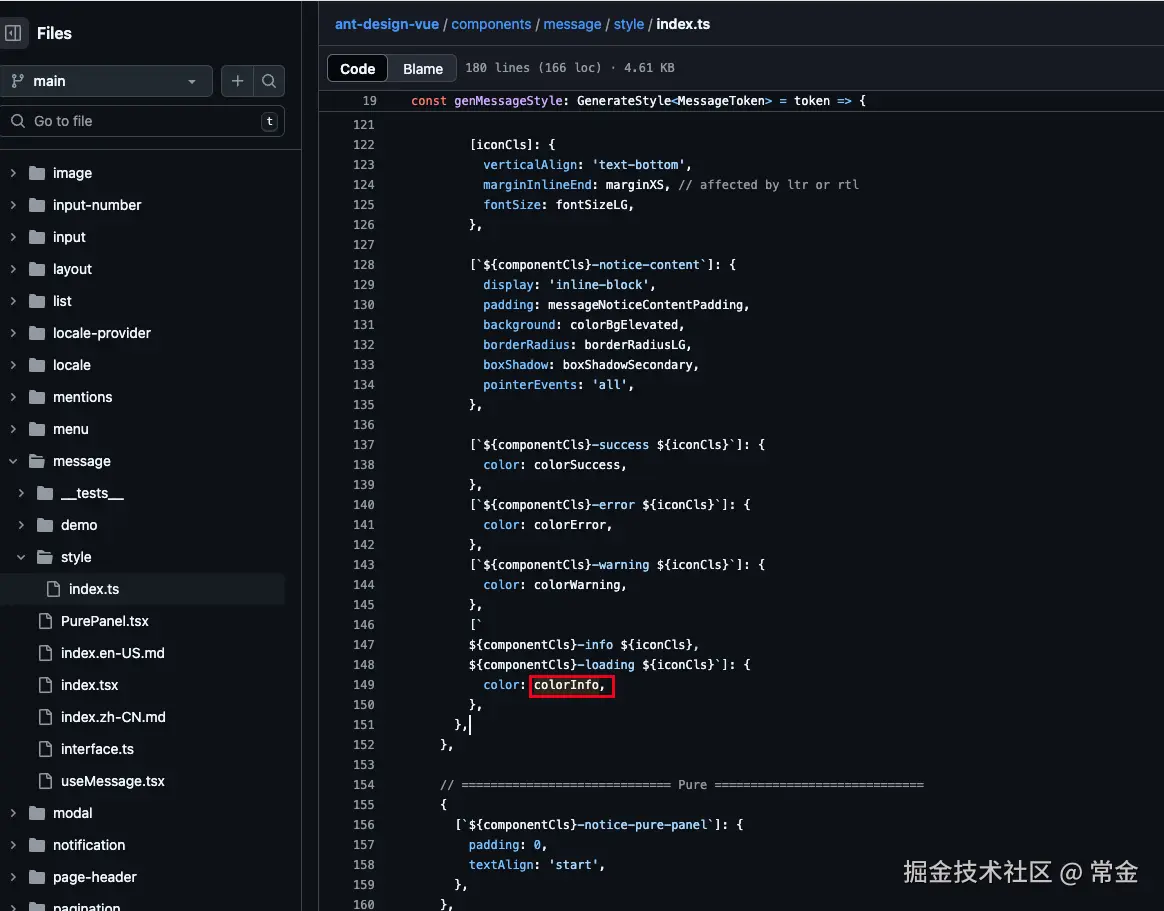Open the index.zh-CN.md file
This screenshot has height=911, width=1164.
(x=113, y=716)
